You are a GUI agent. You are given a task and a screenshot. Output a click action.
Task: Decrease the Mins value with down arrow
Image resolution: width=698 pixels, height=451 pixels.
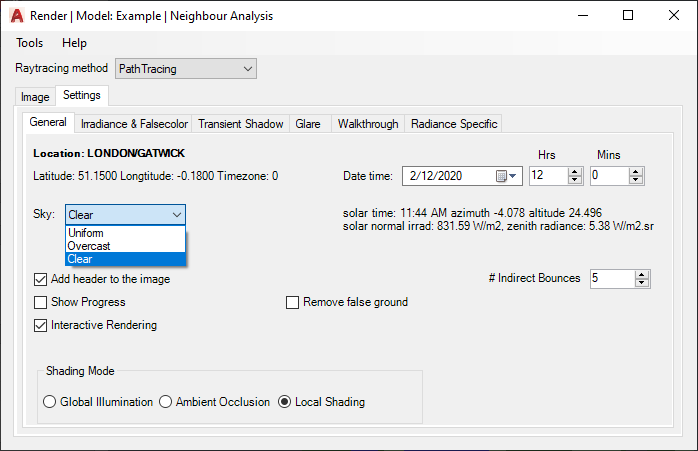635,180
